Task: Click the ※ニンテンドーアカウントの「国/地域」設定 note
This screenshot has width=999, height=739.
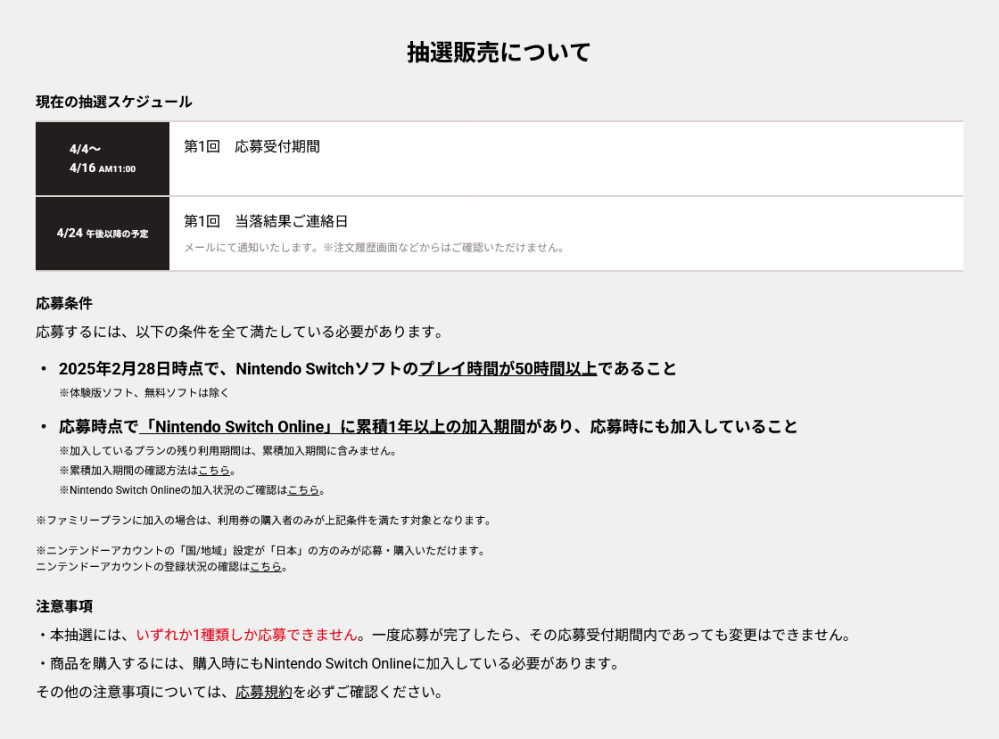Action: (x=261, y=551)
